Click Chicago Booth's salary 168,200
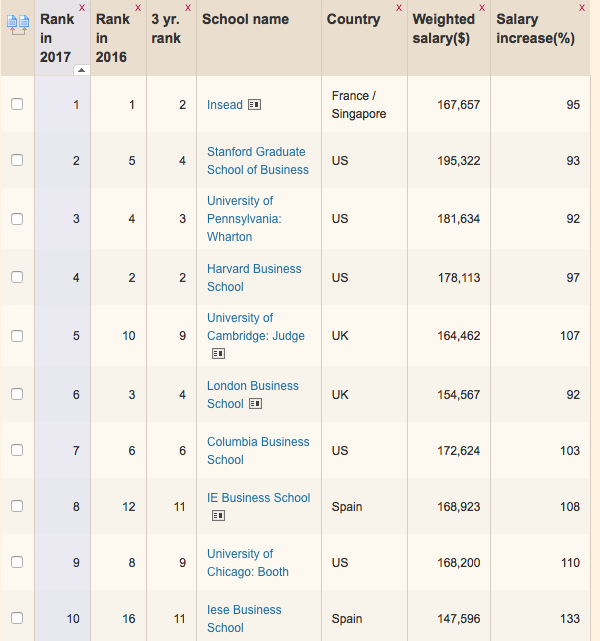Image resolution: width=600 pixels, height=641 pixels. [459, 563]
